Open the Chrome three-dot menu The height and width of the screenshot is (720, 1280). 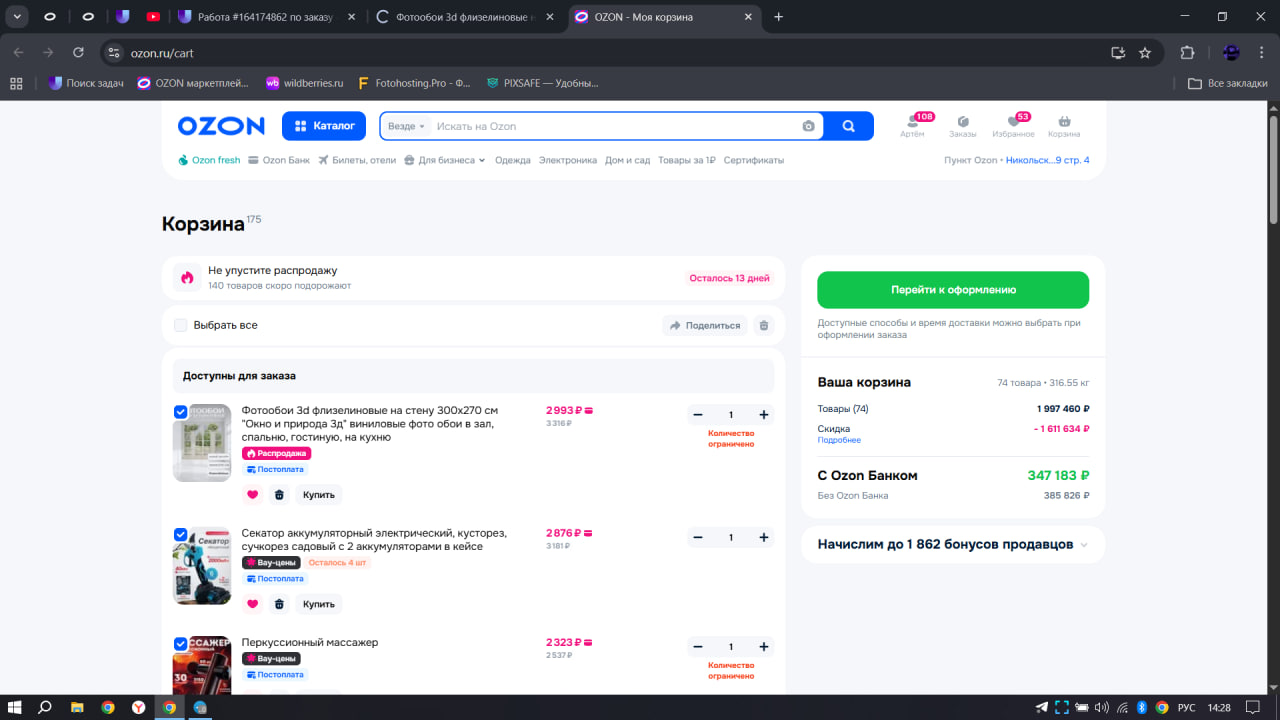[x=1263, y=53]
